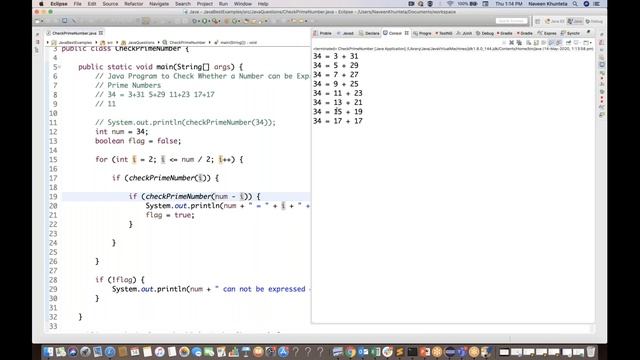640x360 pixels.
Task: Click the Remove All Terminated Launches icon
Action: pos(519,42)
